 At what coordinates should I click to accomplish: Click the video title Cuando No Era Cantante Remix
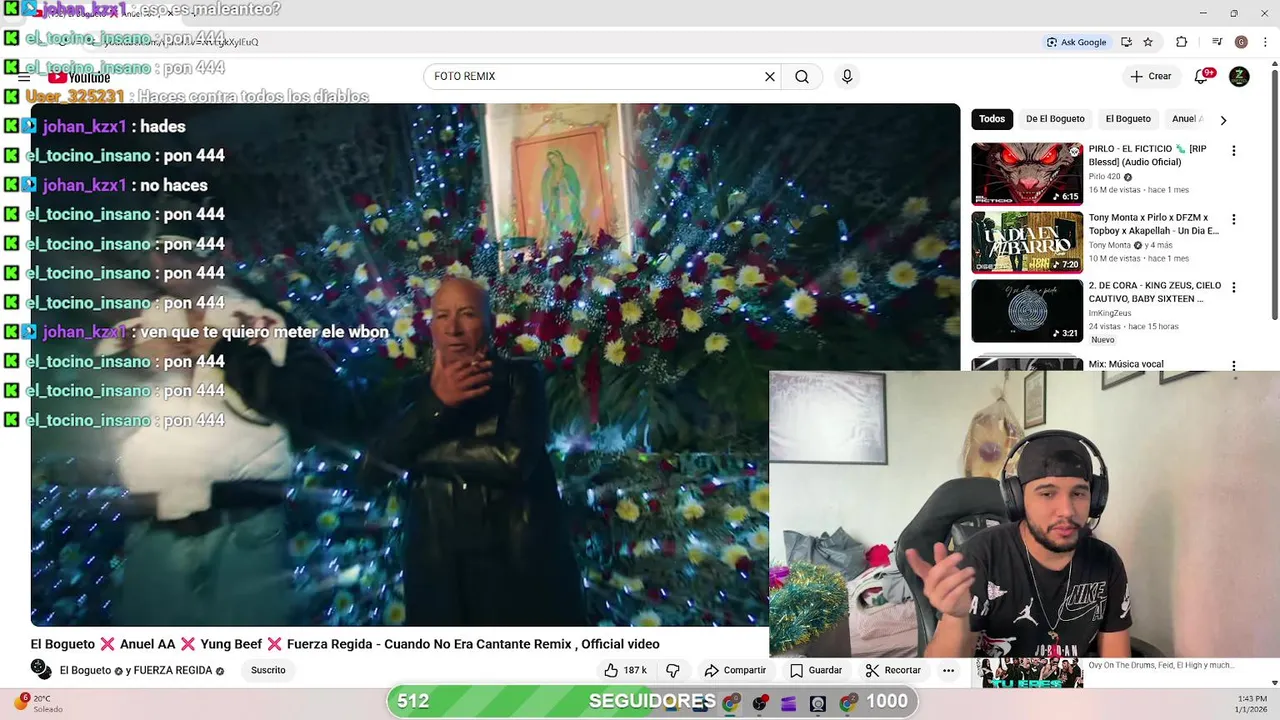pyautogui.click(x=345, y=644)
